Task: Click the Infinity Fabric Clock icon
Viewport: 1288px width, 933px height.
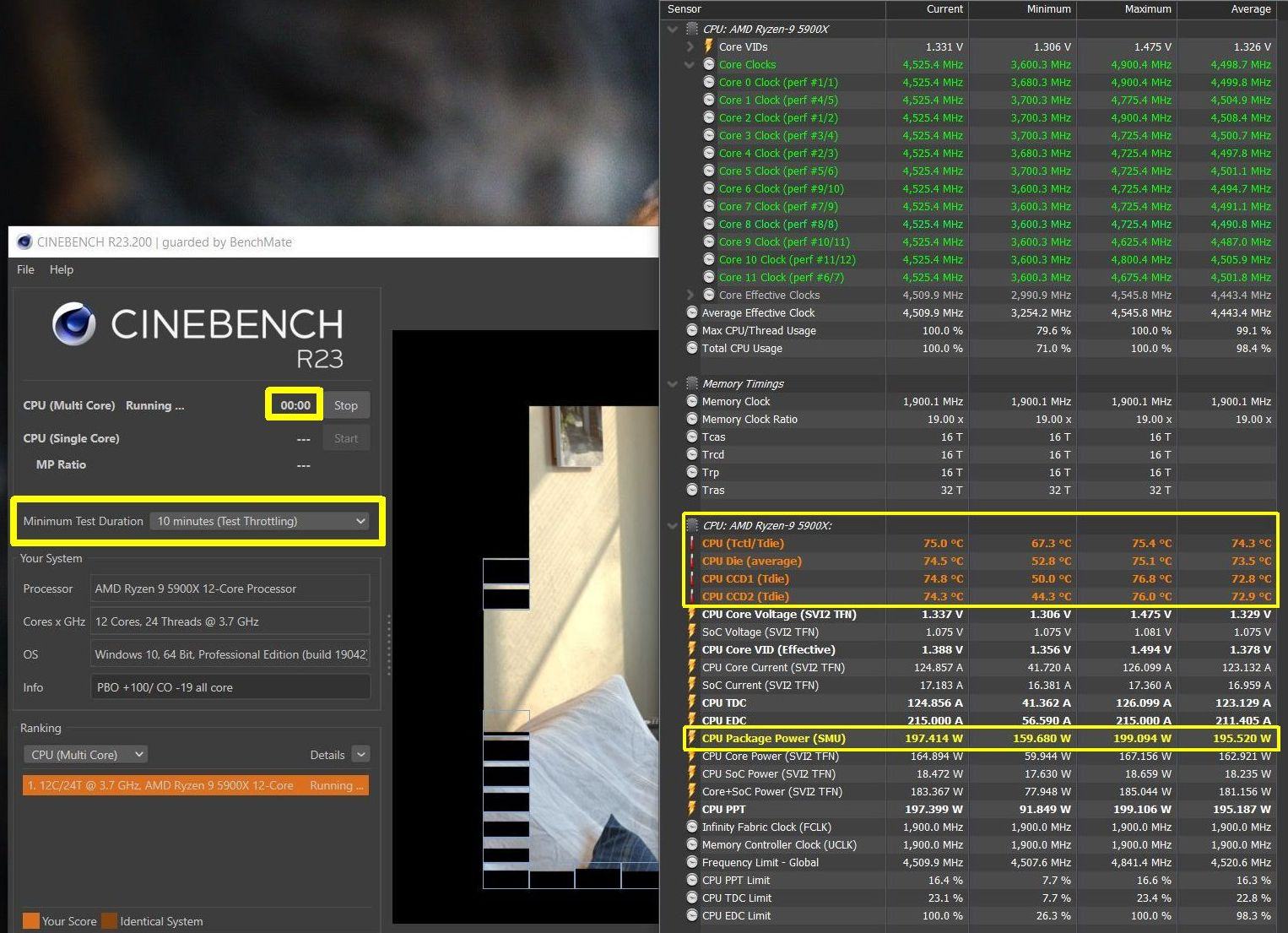Action: [692, 827]
